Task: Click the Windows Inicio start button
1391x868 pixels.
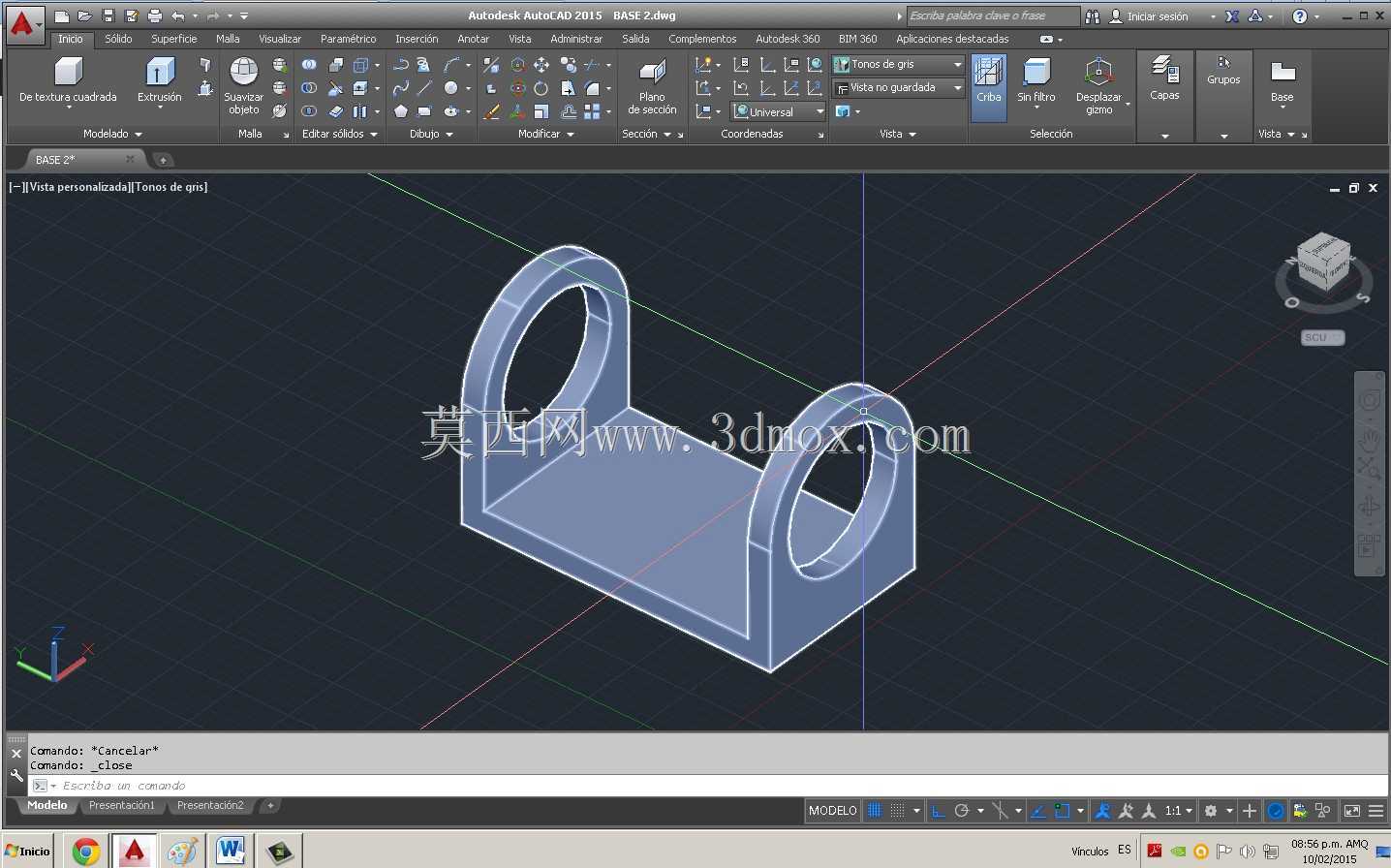Action: [28, 852]
